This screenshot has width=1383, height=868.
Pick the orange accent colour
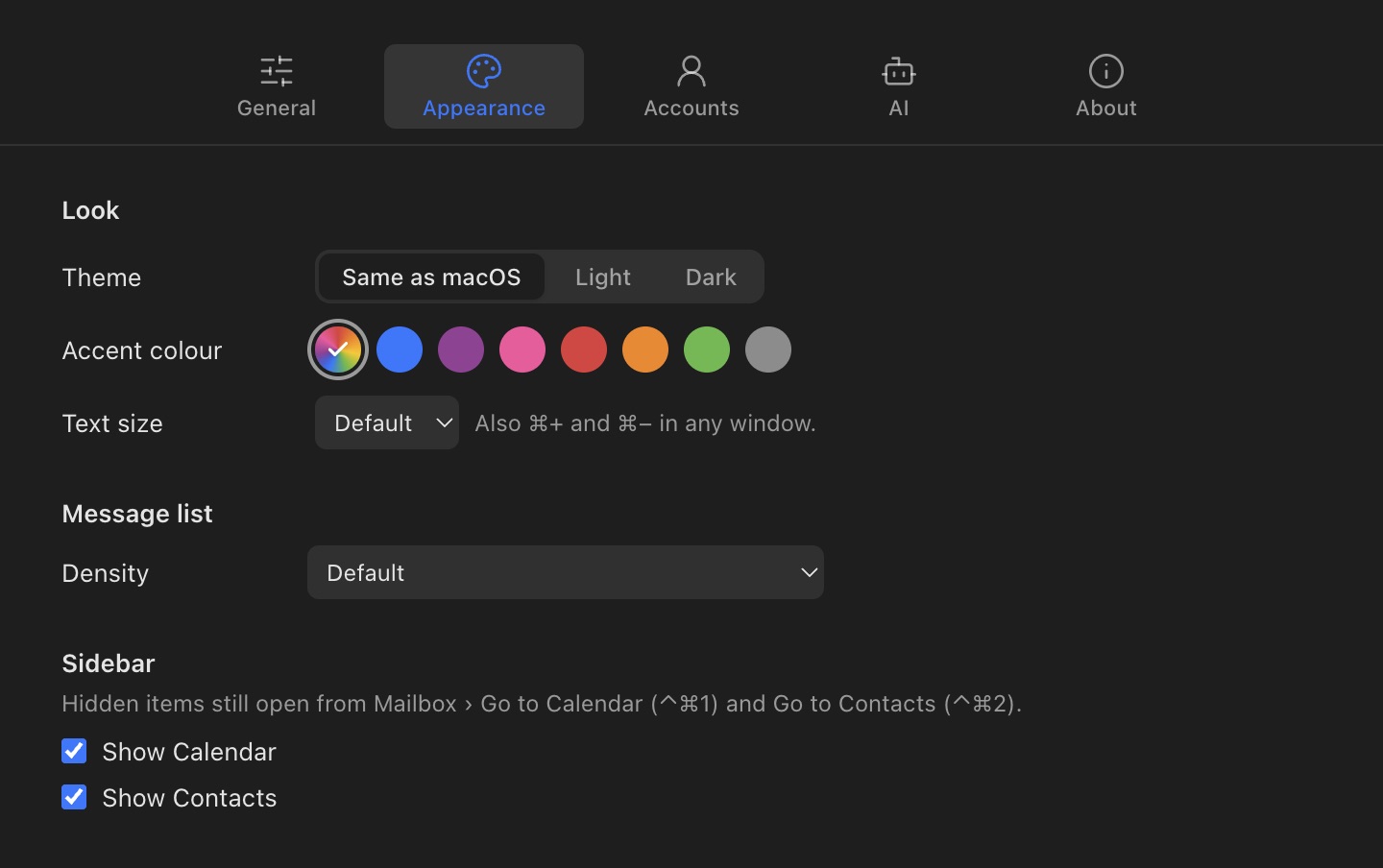click(x=645, y=350)
